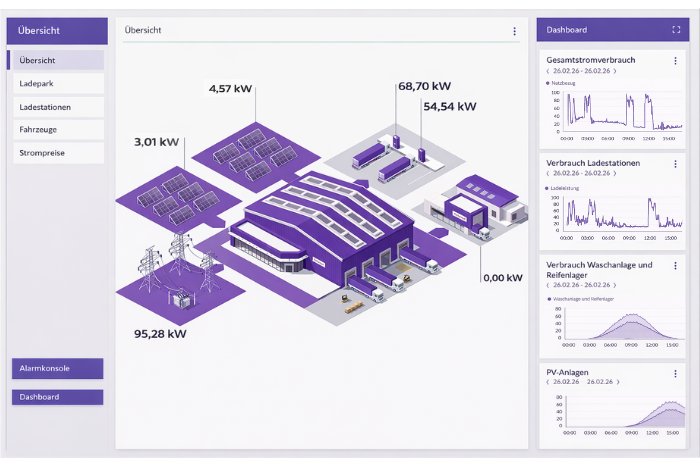Click the Dashboard button in sidebar
Image resolution: width=700 pixels, height=466 pixels.
click(x=56, y=397)
